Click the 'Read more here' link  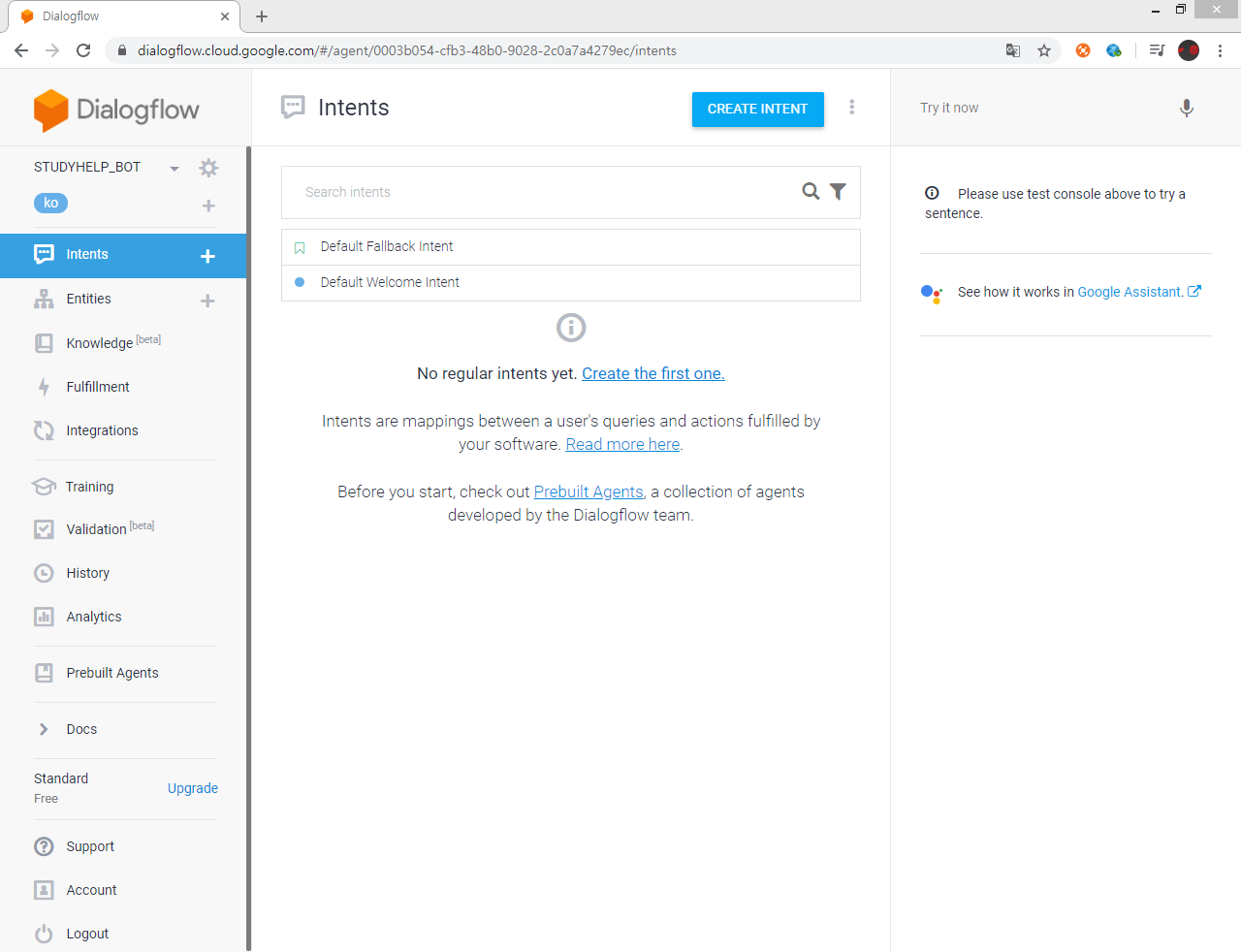[x=622, y=444]
